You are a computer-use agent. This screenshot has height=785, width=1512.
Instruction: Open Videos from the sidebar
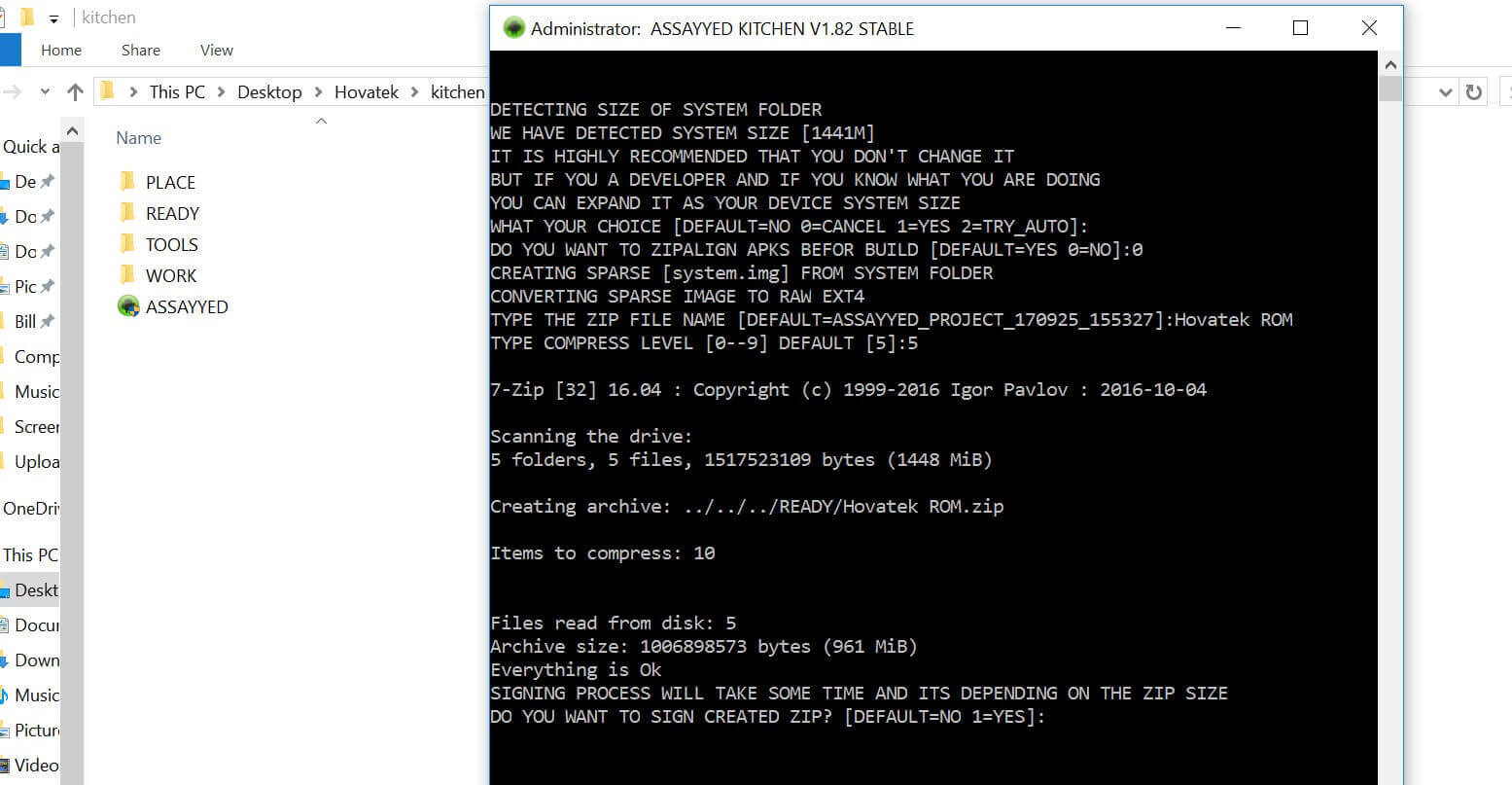coord(39,765)
